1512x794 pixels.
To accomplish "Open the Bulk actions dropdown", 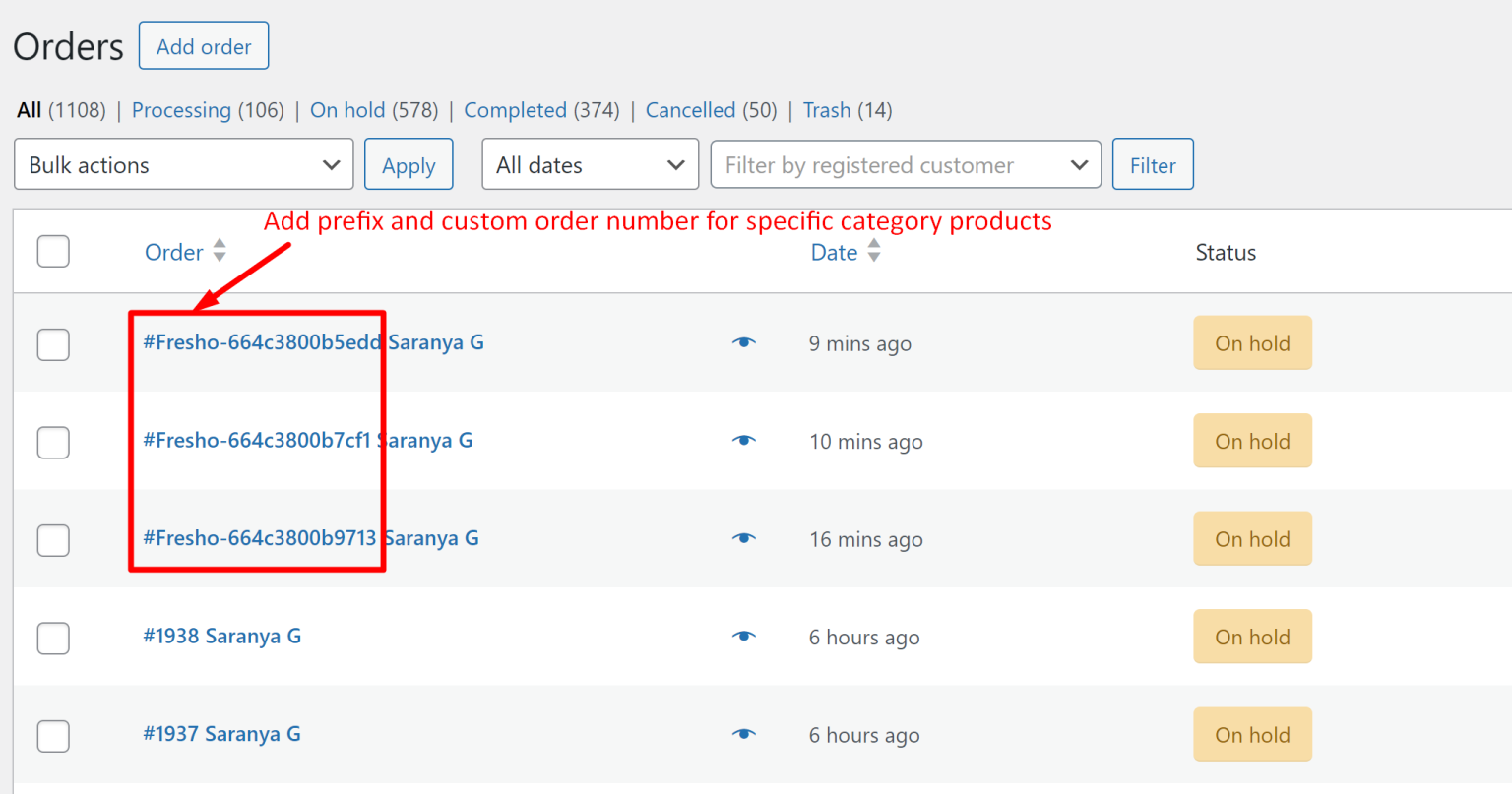I will tap(183, 164).
